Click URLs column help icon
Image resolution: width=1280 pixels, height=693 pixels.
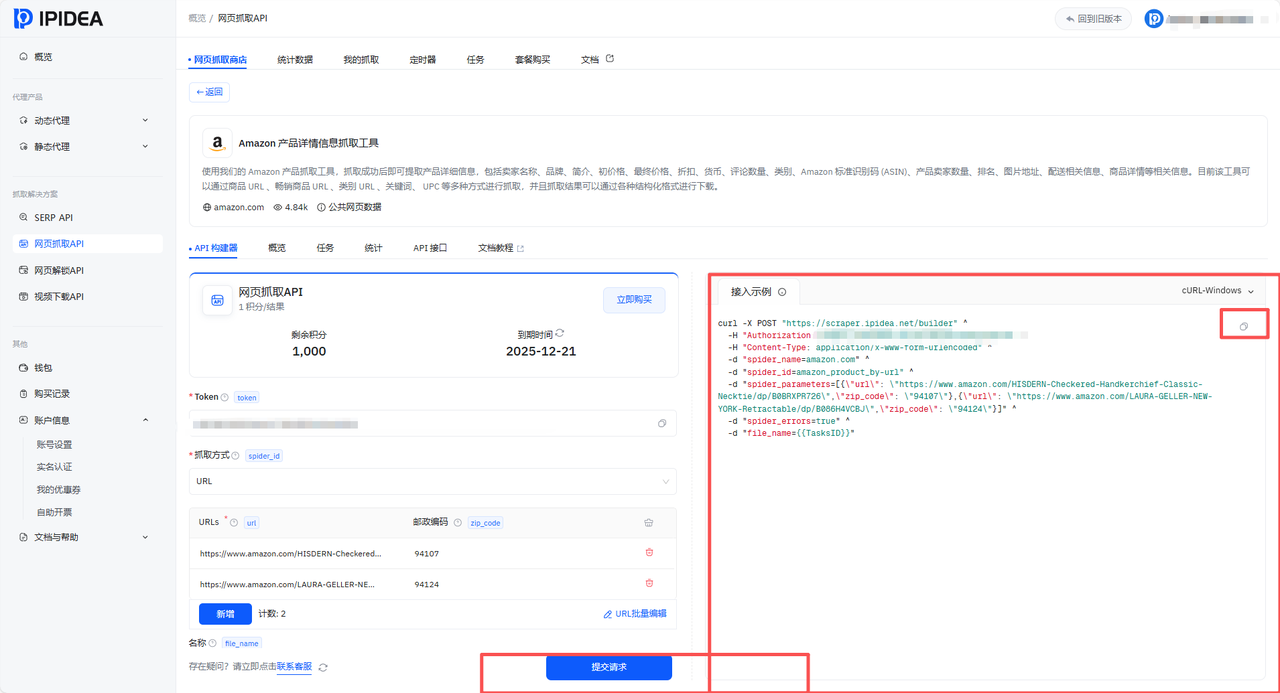[x=234, y=522]
